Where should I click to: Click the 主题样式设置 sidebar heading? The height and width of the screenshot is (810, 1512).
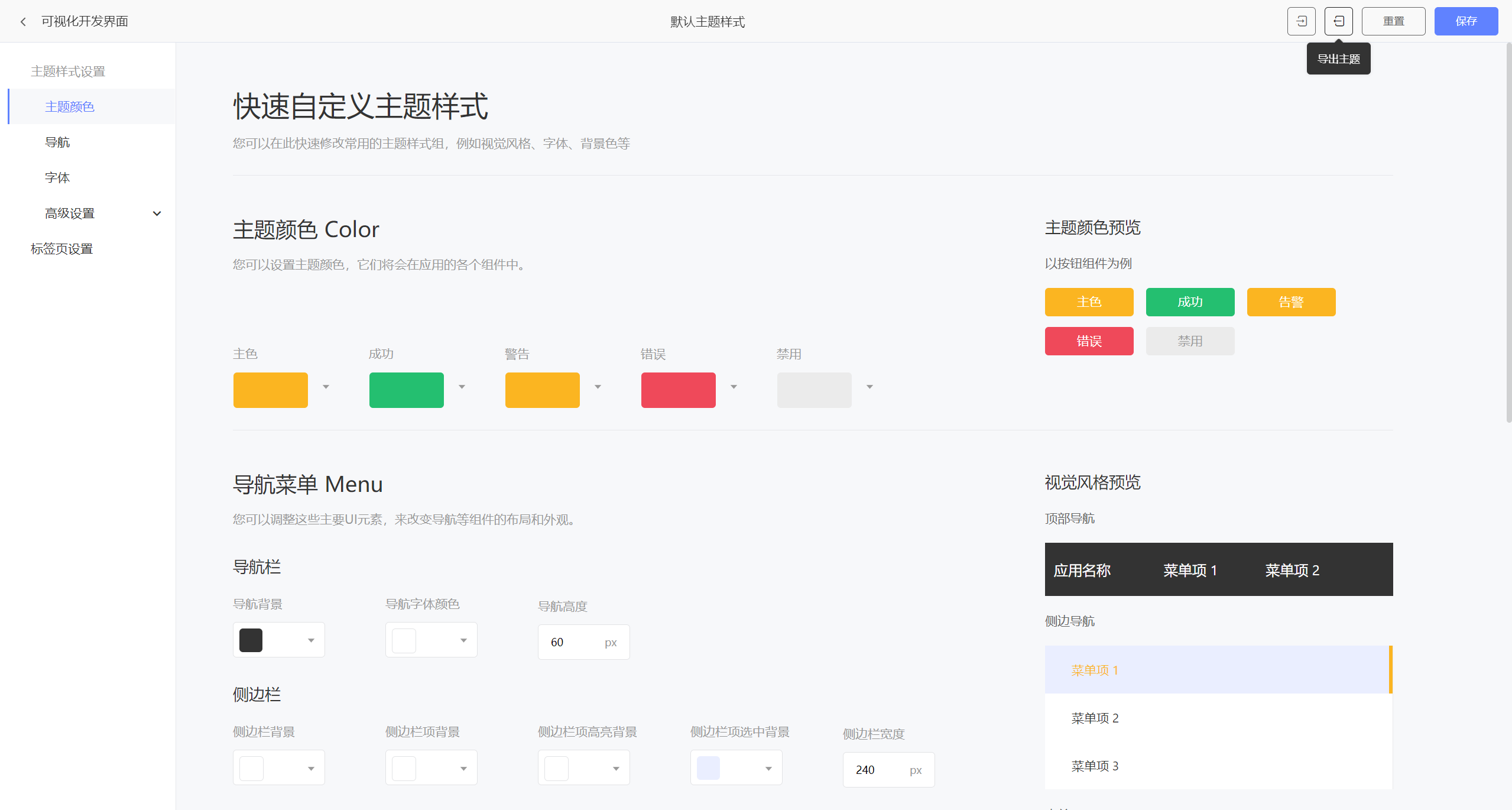[68, 72]
